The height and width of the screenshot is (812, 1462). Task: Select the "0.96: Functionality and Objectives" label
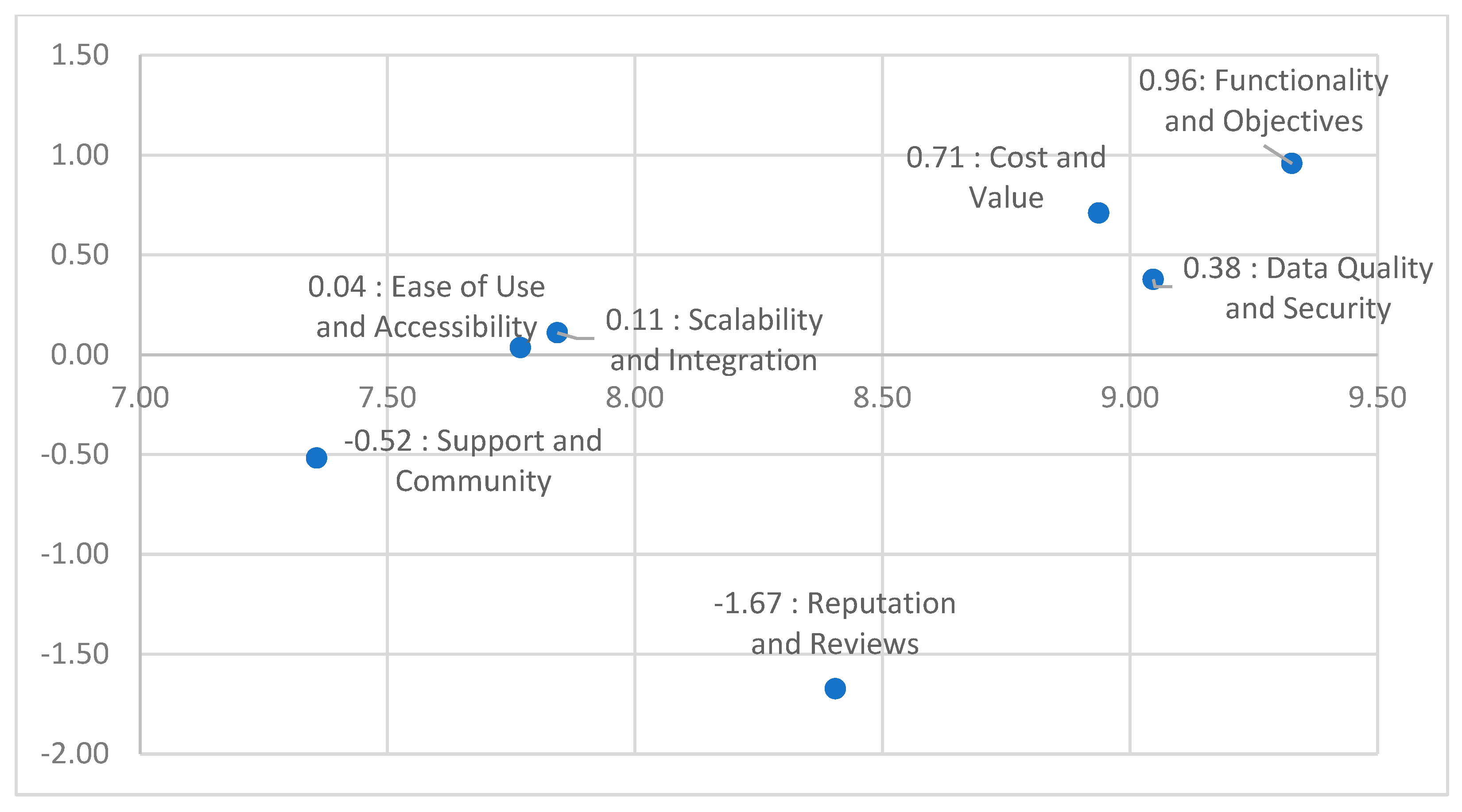(x=1263, y=101)
